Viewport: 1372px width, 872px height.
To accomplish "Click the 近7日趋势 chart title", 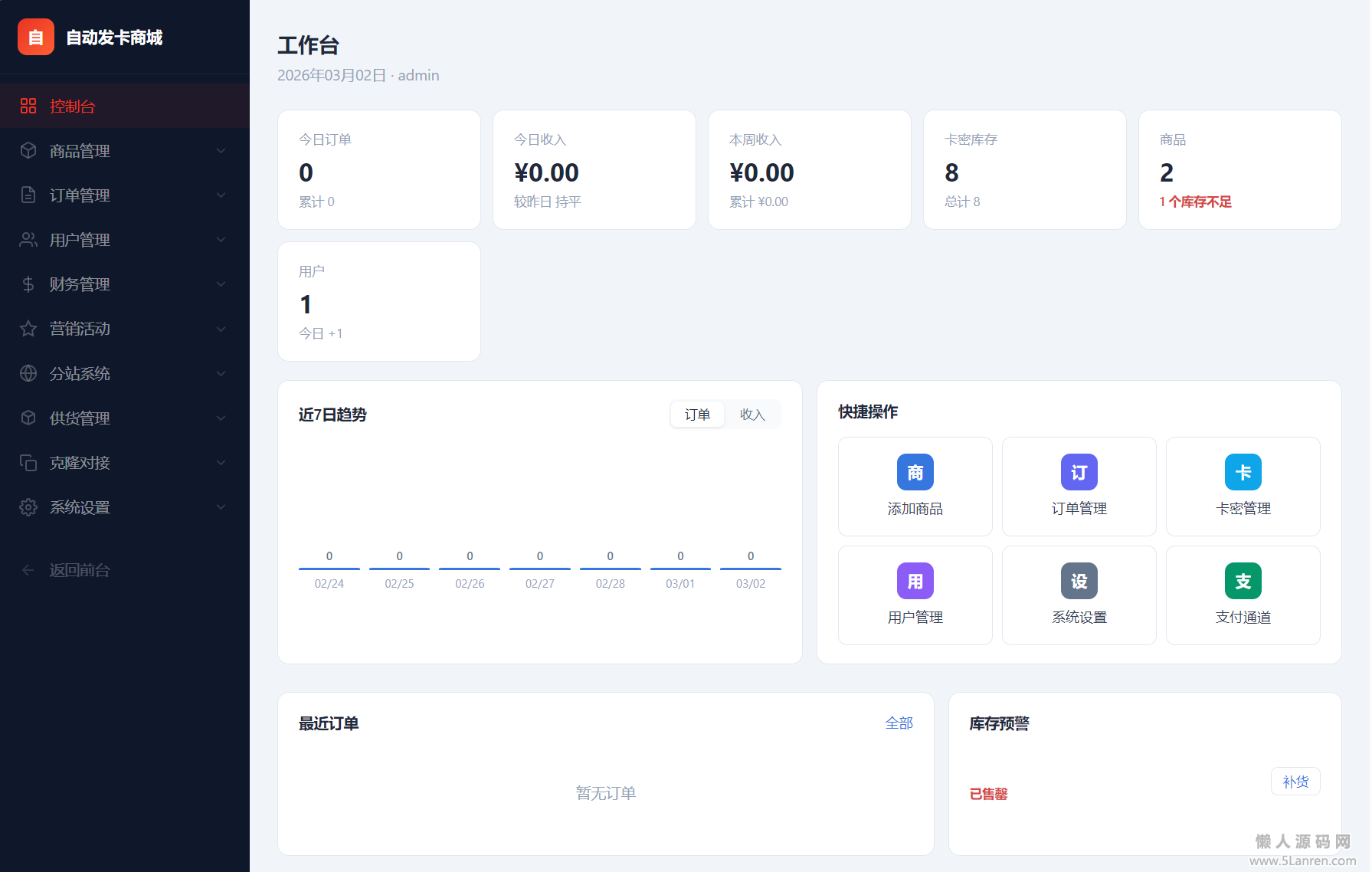I will [x=332, y=415].
